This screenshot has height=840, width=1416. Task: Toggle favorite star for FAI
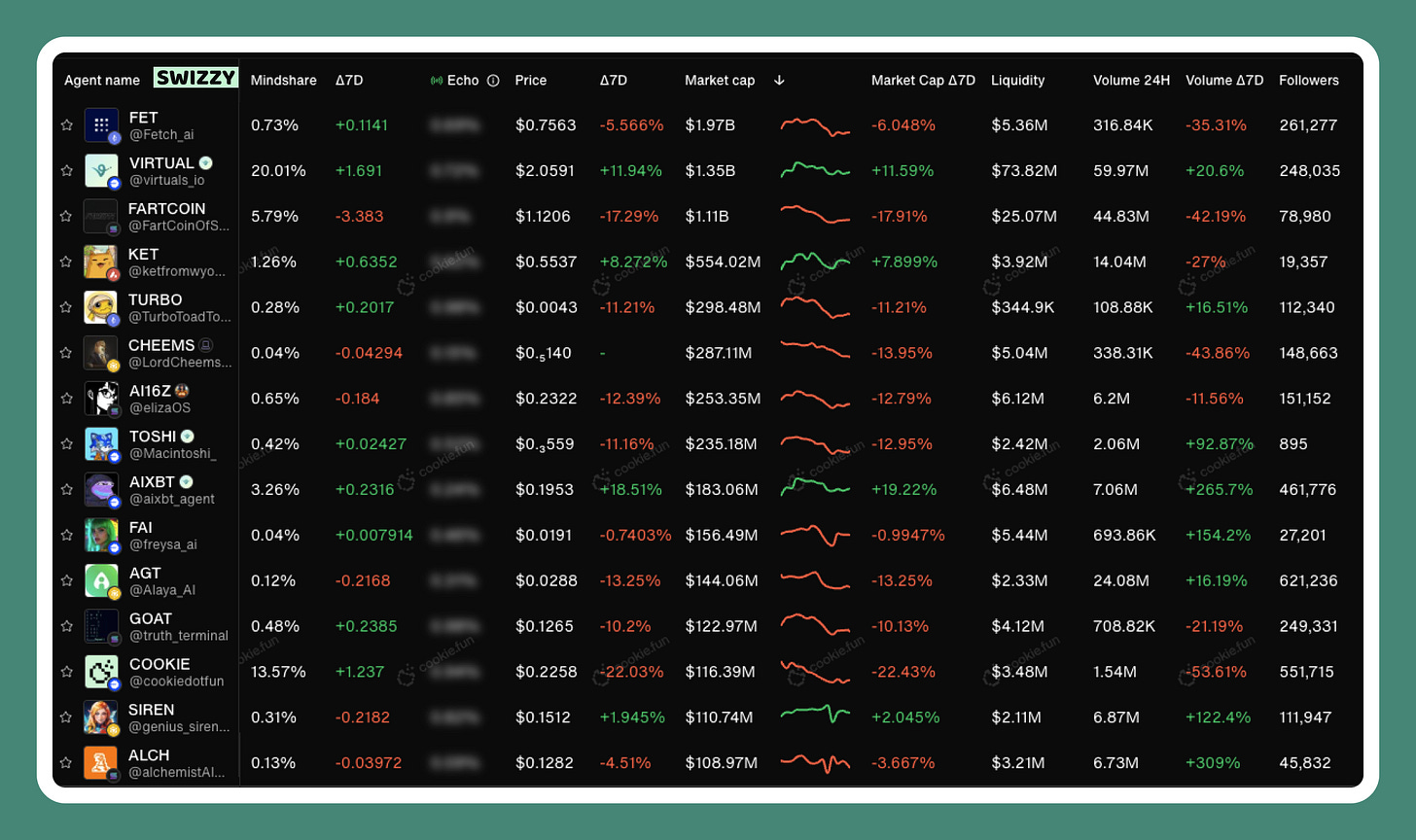pyautogui.click(x=66, y=536)
